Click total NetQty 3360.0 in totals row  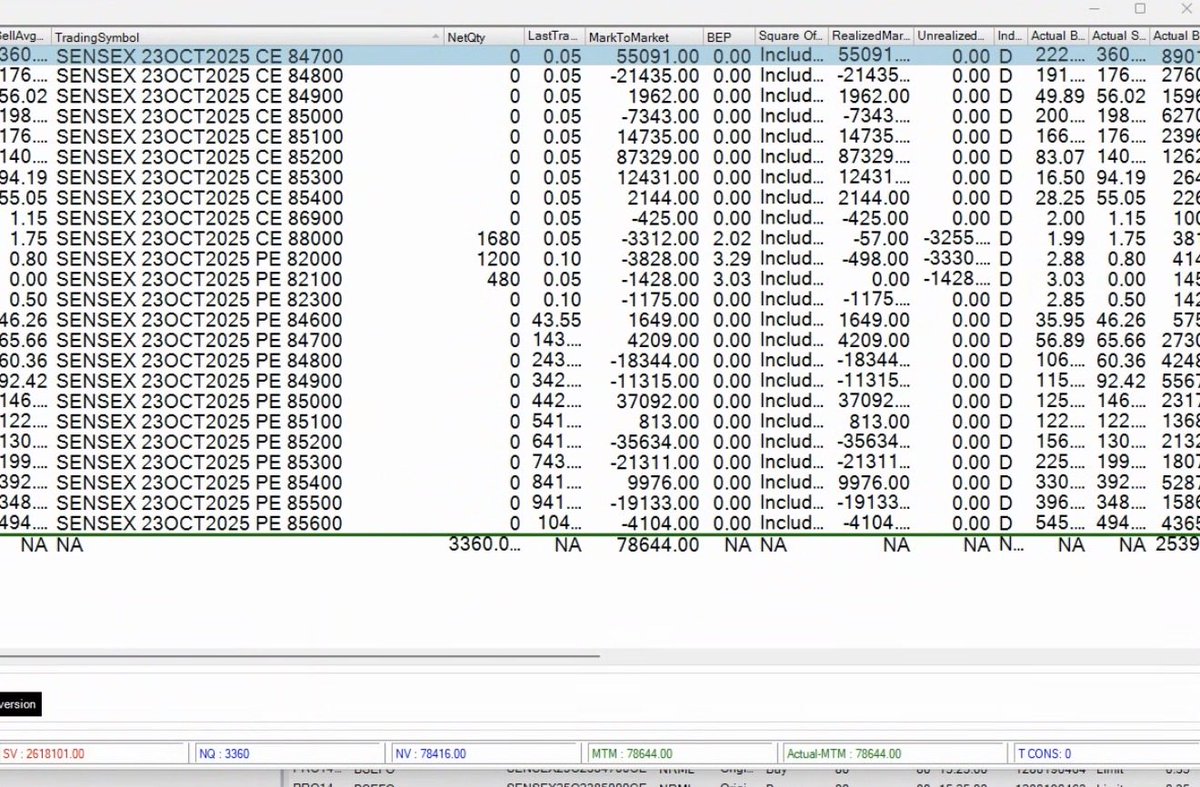pos(484,545)
